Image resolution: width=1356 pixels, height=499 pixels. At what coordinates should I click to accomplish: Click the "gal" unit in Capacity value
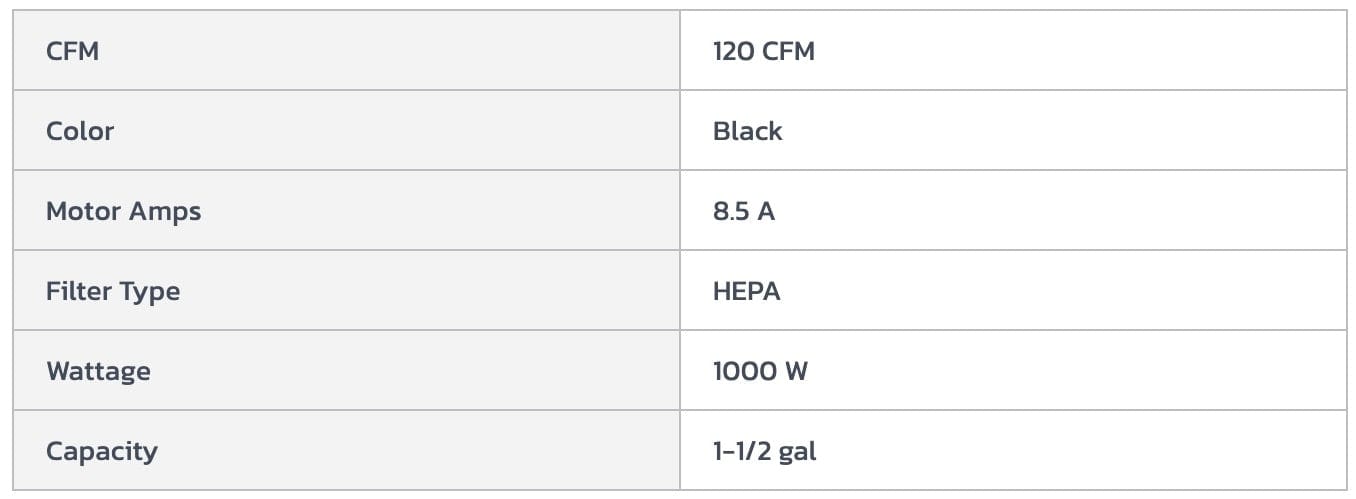[x=798, y=452]
